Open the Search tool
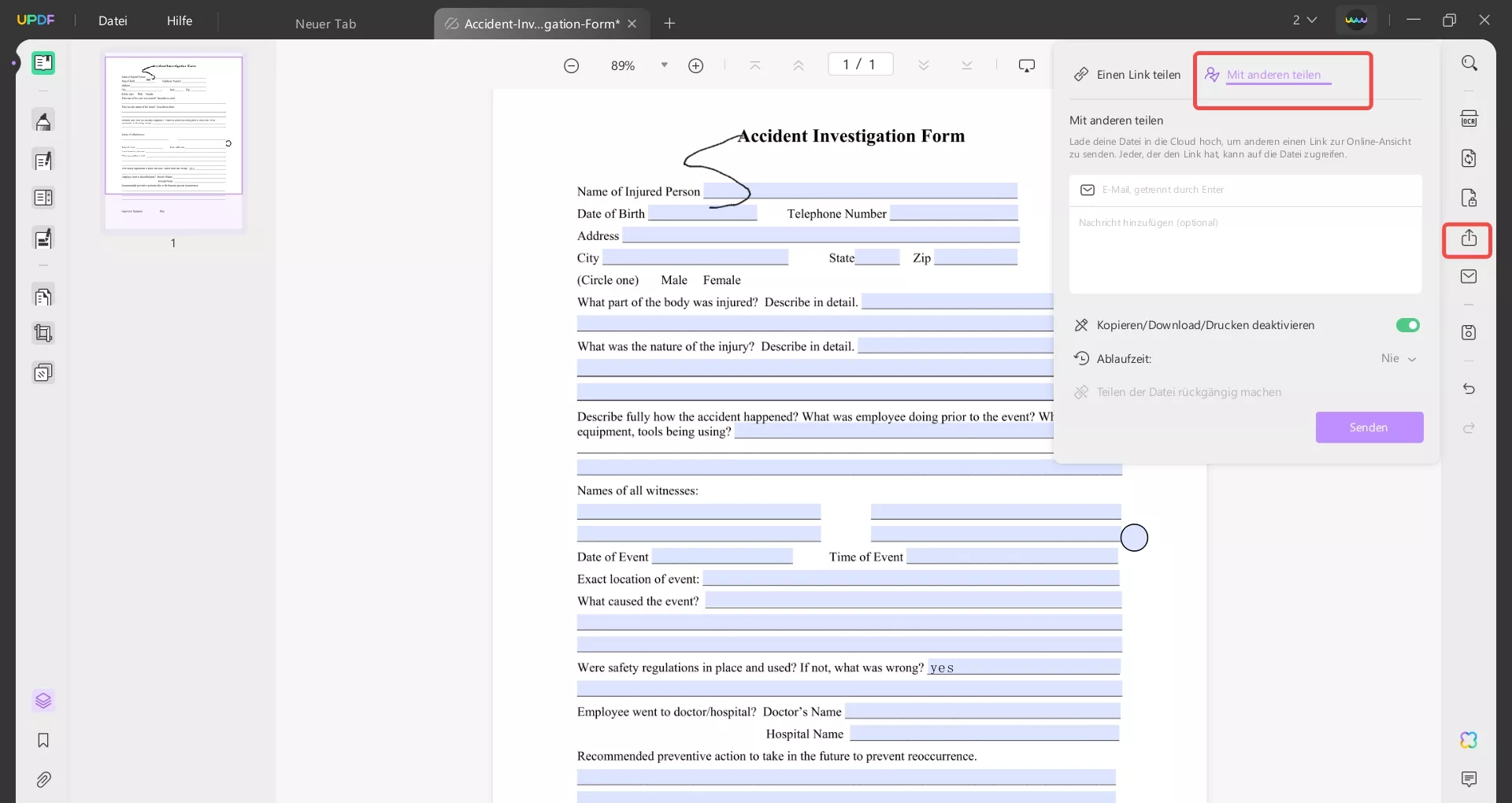 coord(1469,62)
